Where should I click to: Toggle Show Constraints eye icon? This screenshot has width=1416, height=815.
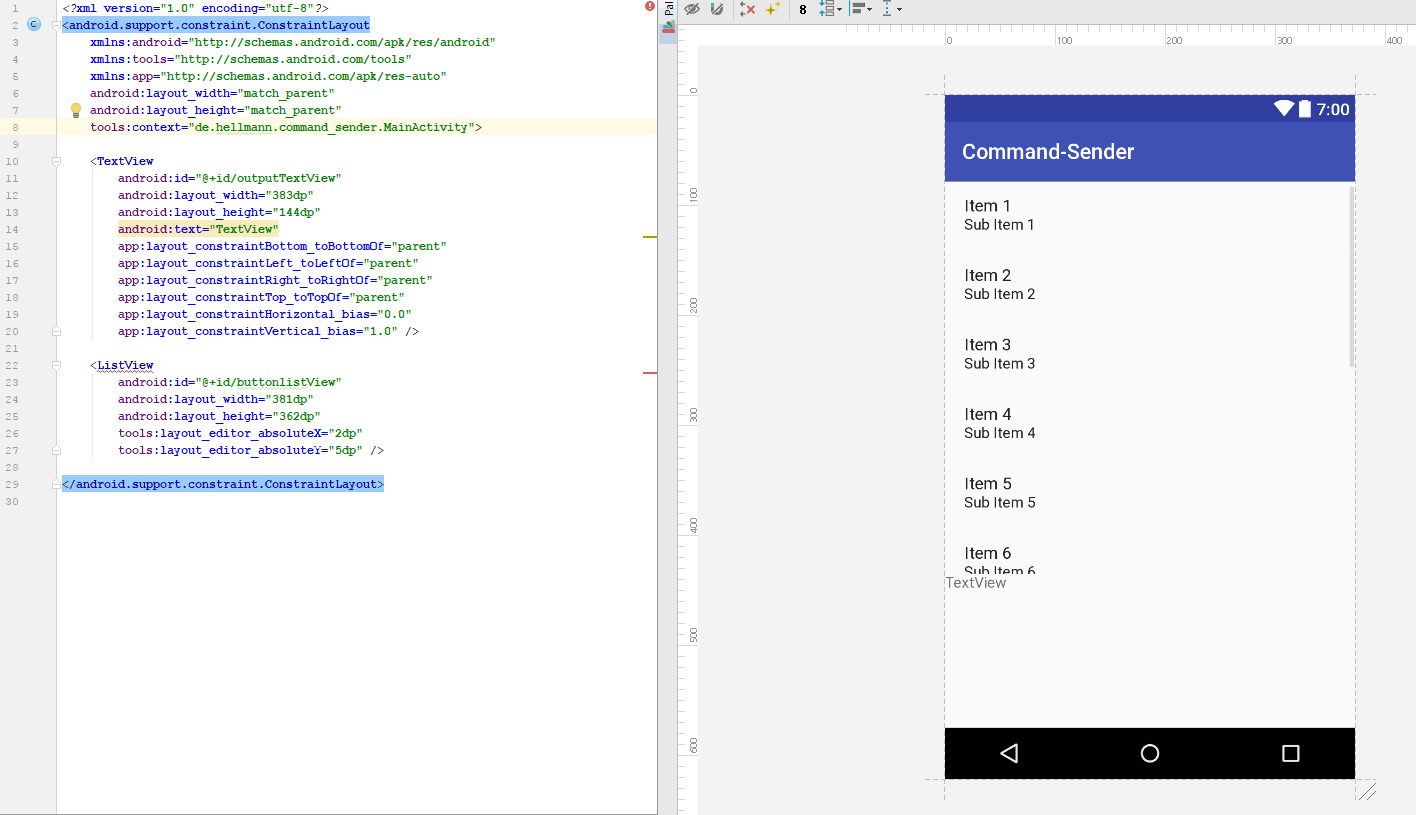coord(692,9)
